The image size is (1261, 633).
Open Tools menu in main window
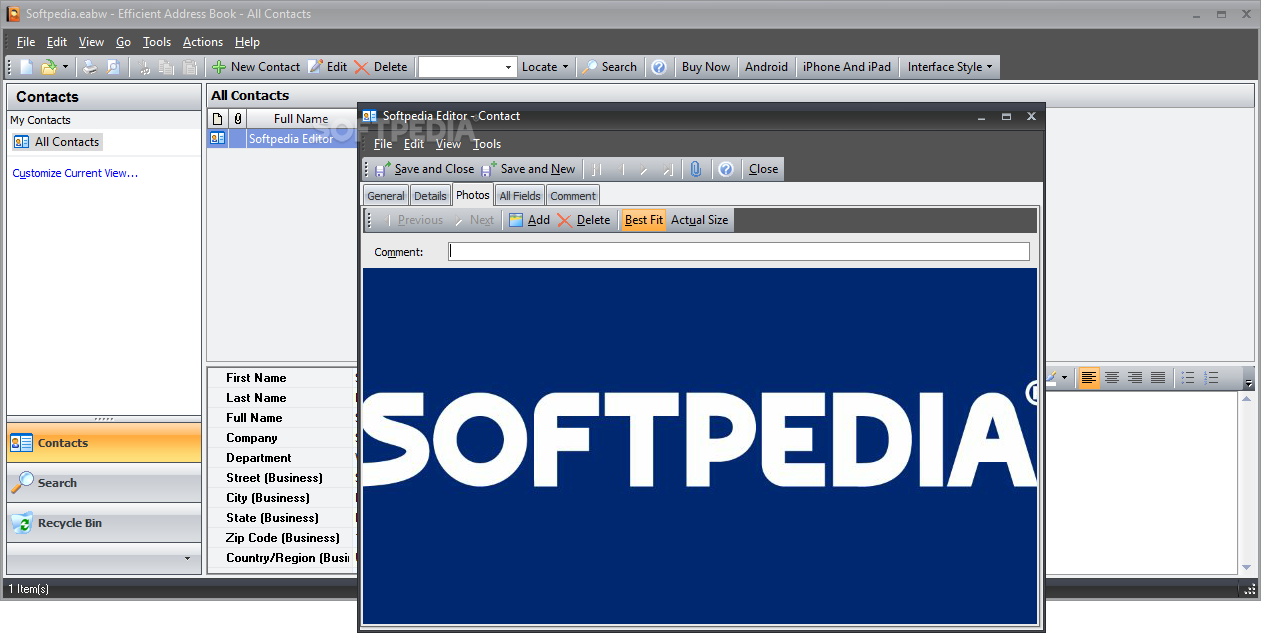(x=157, y=42)
